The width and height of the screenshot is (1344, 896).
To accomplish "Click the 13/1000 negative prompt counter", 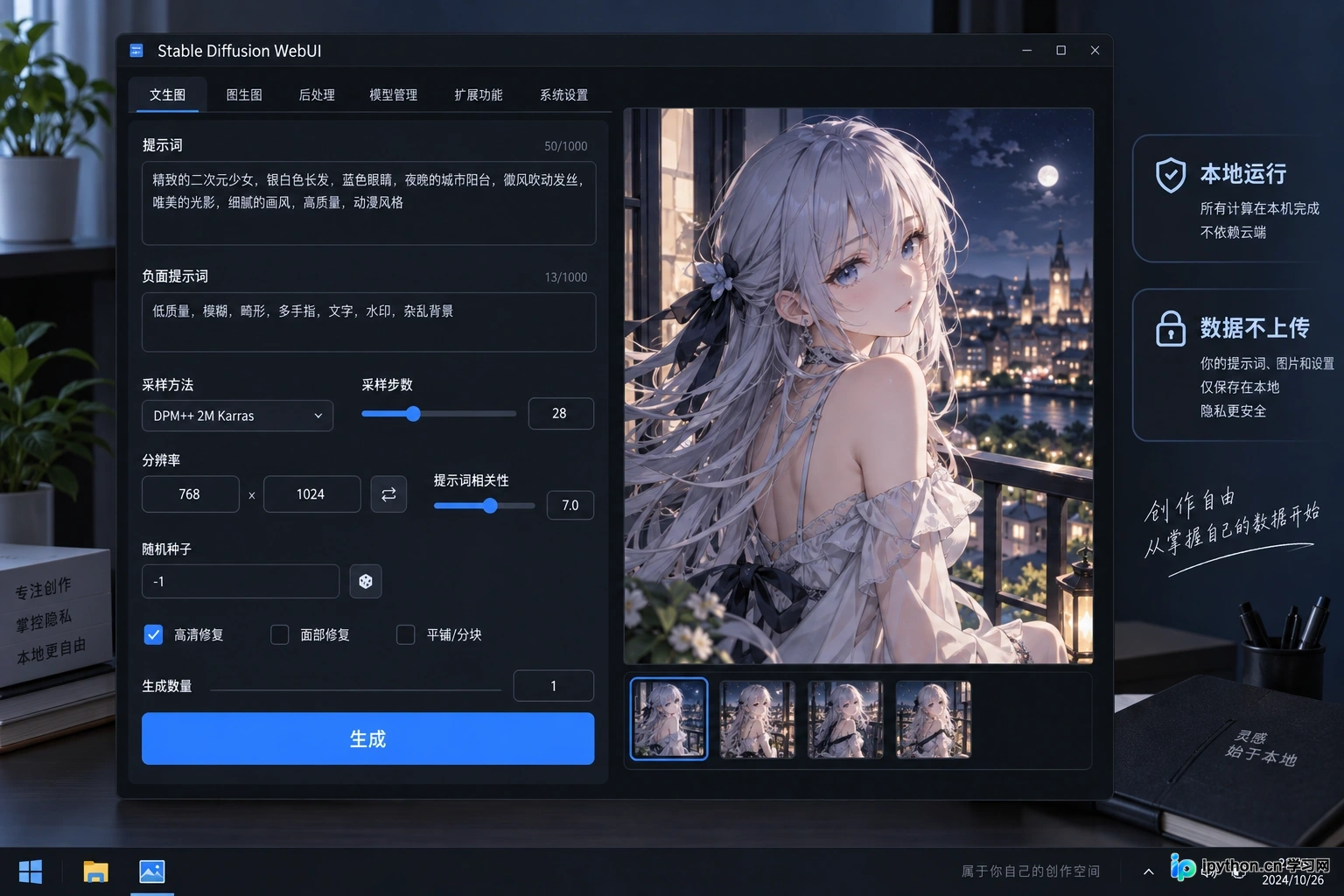I will 566,277.
